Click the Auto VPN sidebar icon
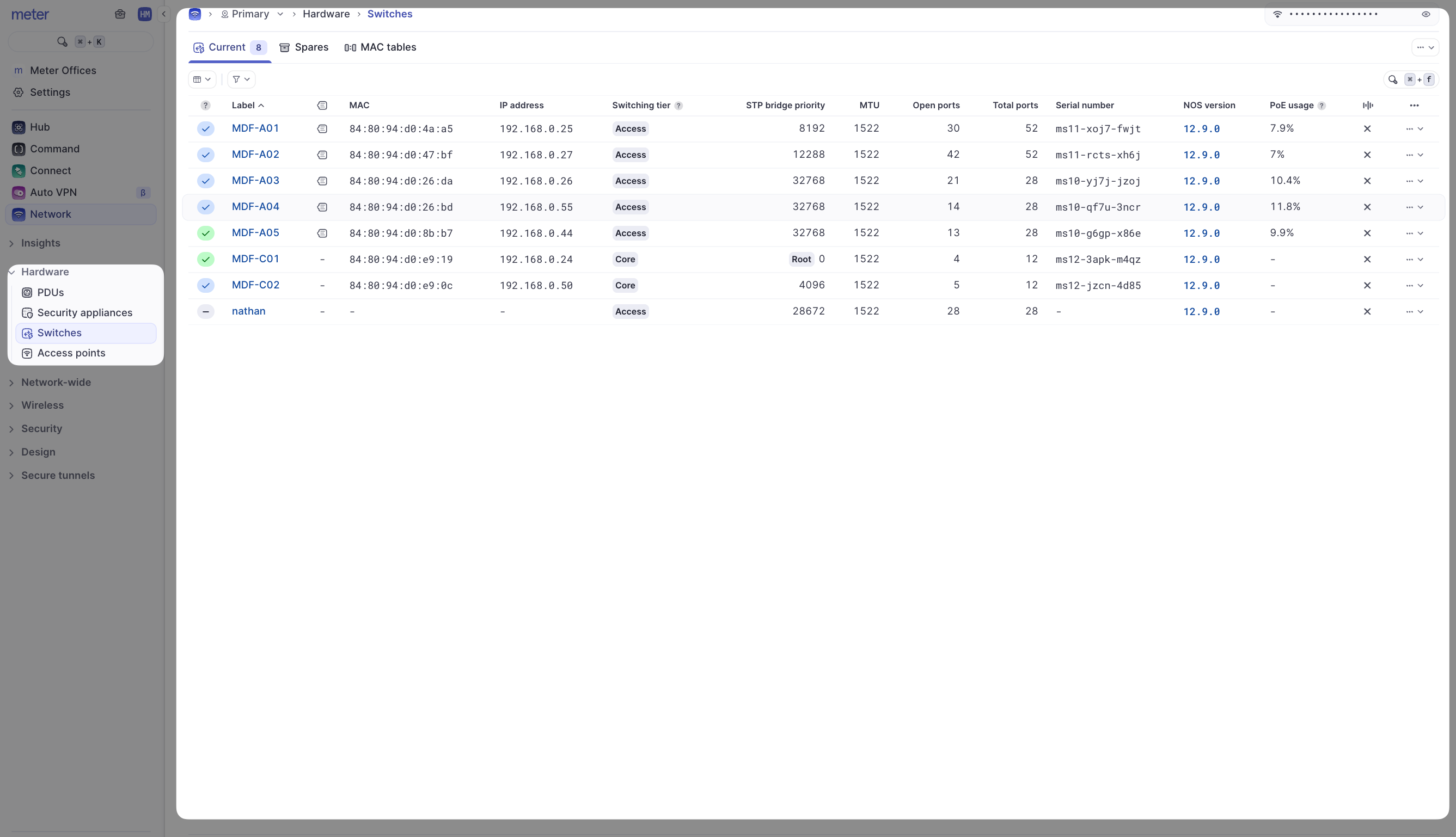 coord(19,192)
